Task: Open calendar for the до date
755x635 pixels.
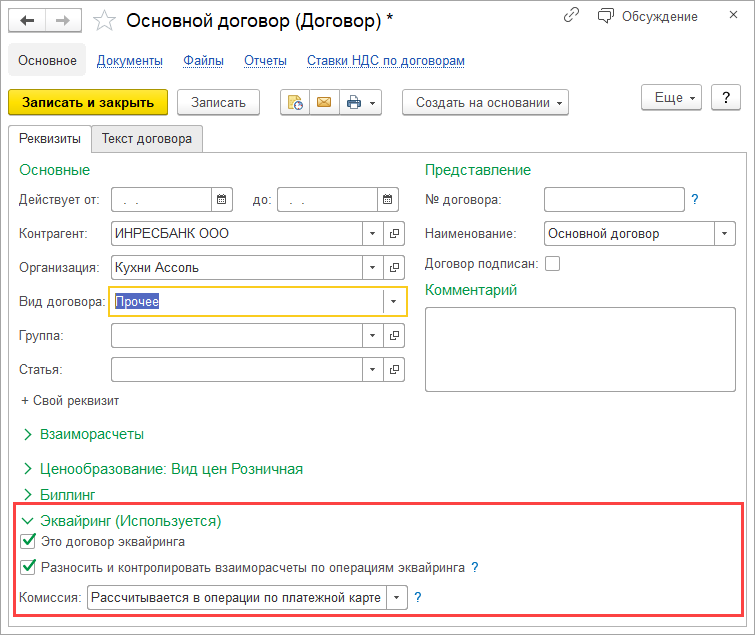Action: [388, 199]
